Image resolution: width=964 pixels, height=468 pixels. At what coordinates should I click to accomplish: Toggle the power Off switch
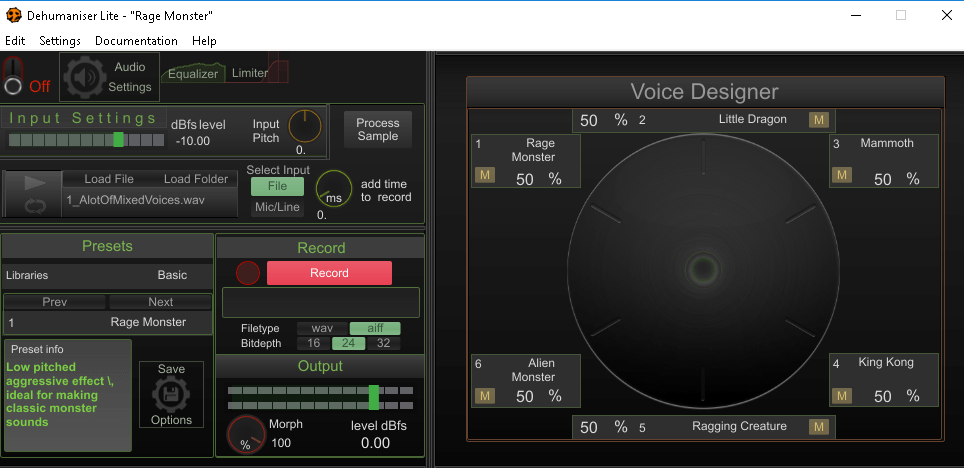click(13, 86)
